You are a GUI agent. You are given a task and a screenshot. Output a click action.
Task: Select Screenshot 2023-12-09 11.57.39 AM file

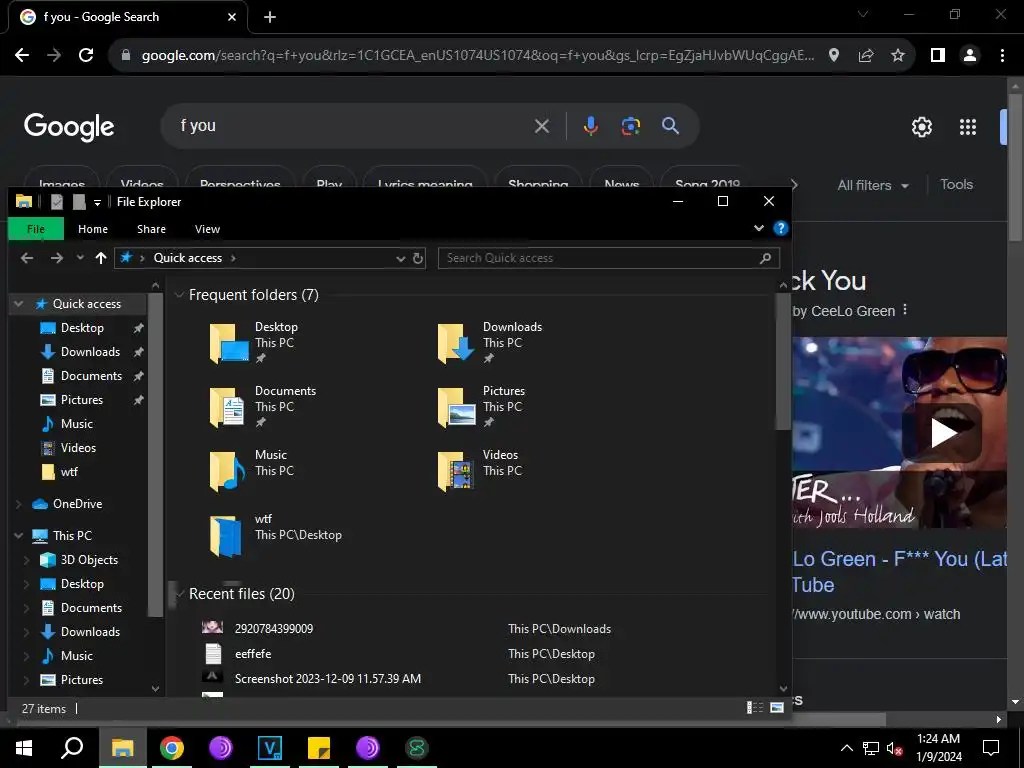[x=328, y=679]
